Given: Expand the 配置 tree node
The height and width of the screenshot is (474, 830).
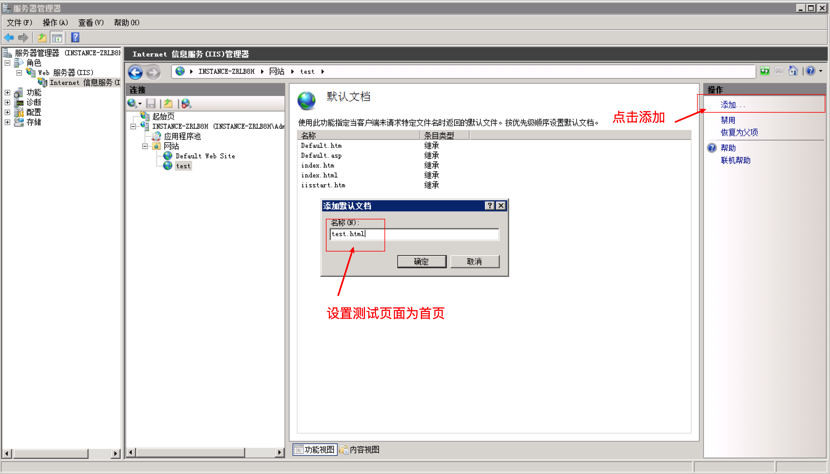Looking at the screenshot, I should point(7,112).
